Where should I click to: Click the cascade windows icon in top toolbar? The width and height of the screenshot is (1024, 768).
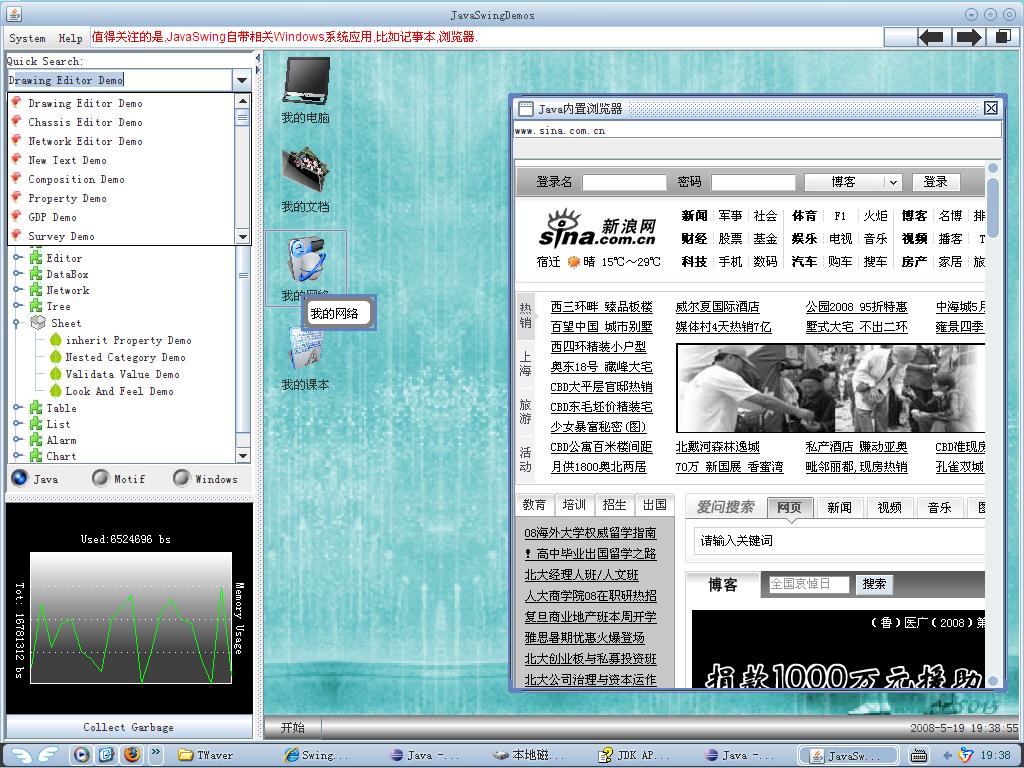(1002, 37)
